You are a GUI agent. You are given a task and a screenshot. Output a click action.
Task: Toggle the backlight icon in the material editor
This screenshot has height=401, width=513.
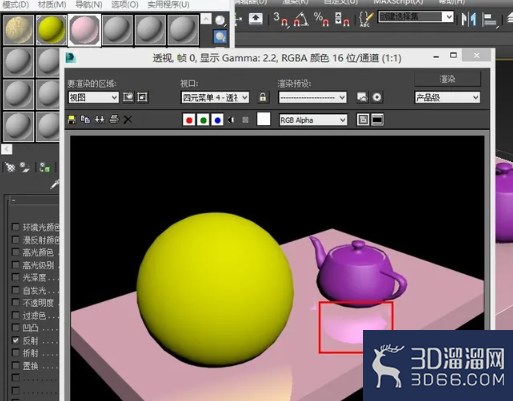tap(220, 37)
